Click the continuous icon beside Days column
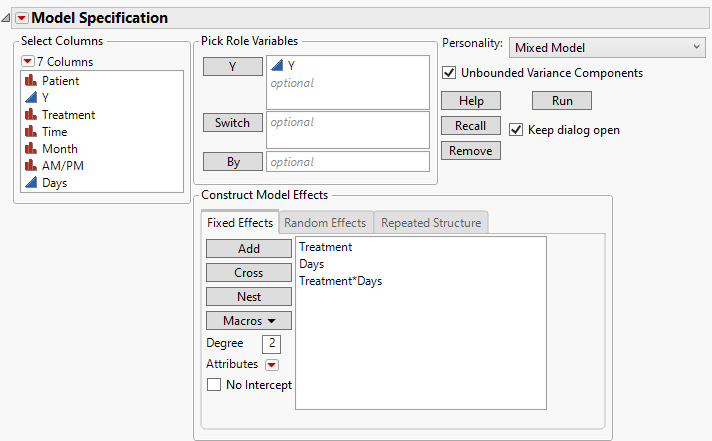The width and height of the screenshot is (712, 441). pyautogui.click(x=31, y=183)
